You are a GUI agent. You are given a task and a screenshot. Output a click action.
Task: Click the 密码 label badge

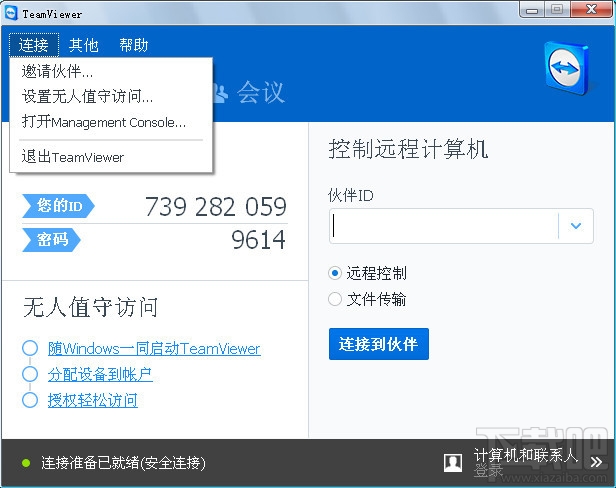pos(51,239)
